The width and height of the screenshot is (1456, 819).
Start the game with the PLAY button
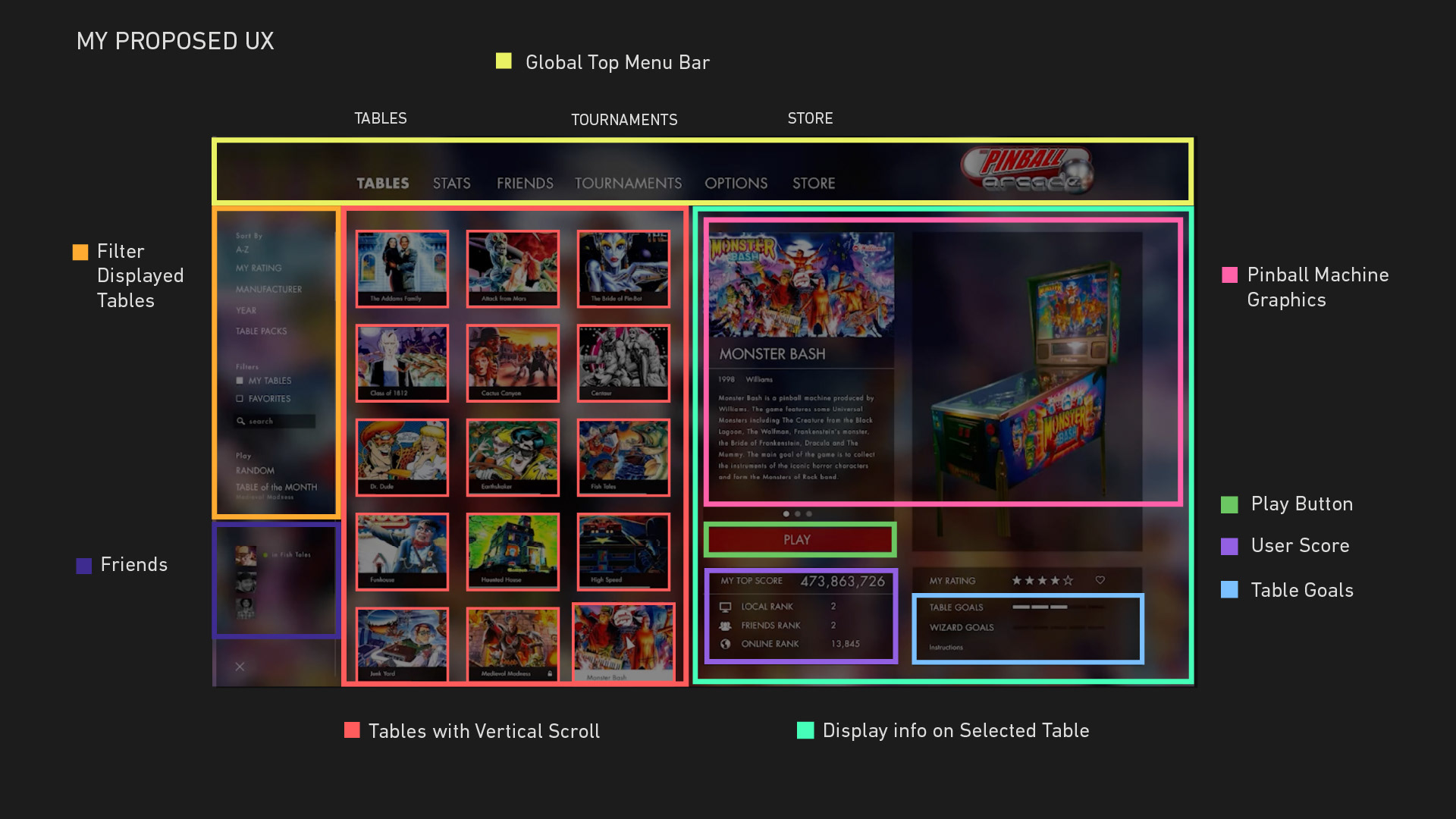coord(799,540)
